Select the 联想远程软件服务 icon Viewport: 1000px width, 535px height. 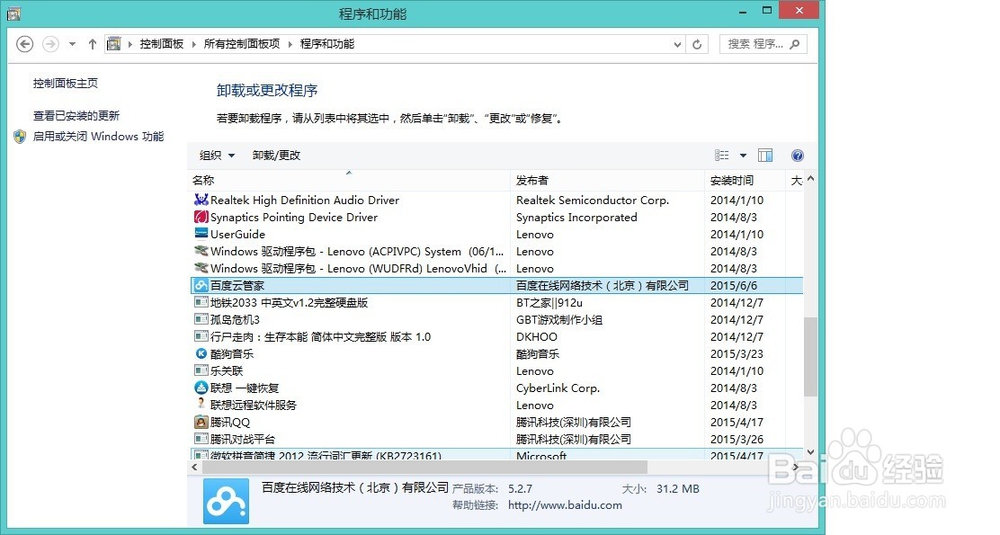201,405
